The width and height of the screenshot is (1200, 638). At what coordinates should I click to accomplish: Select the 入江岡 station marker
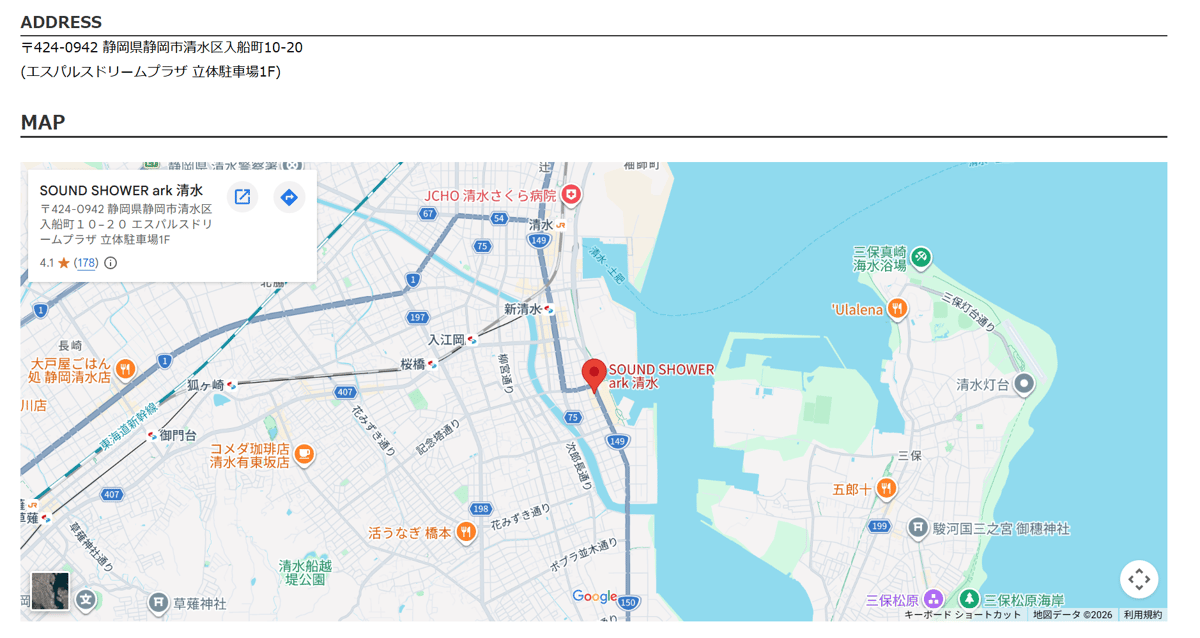[x=473, y=340]
